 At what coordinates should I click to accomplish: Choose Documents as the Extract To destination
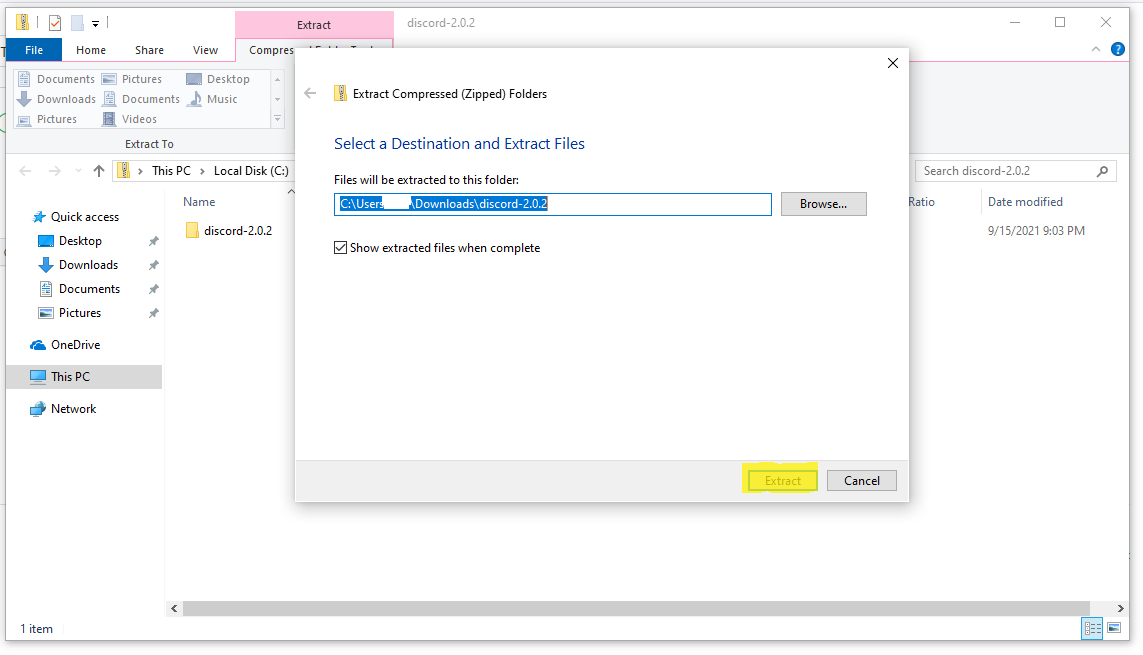(x=56, y=79)
